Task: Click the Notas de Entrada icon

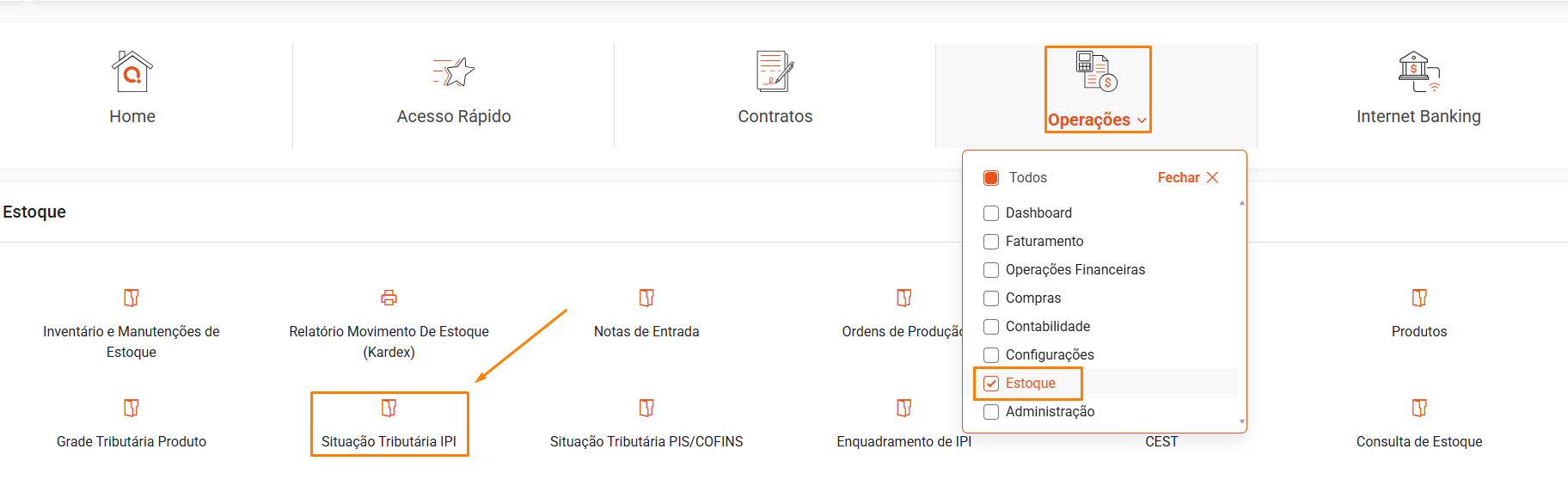Action: [646, 298]
